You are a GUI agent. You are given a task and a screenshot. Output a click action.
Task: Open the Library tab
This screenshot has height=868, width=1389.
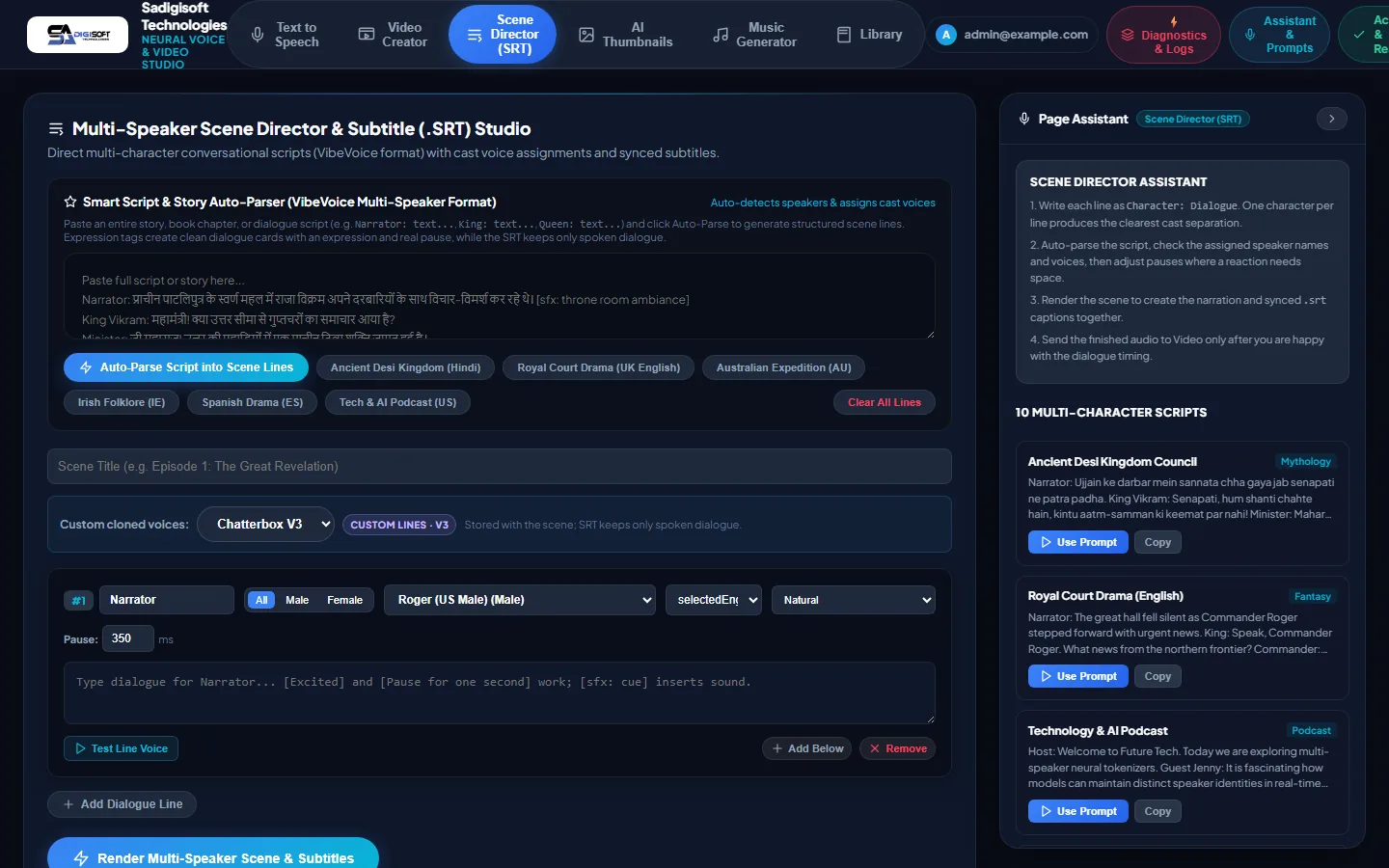(x=869, y=35)
